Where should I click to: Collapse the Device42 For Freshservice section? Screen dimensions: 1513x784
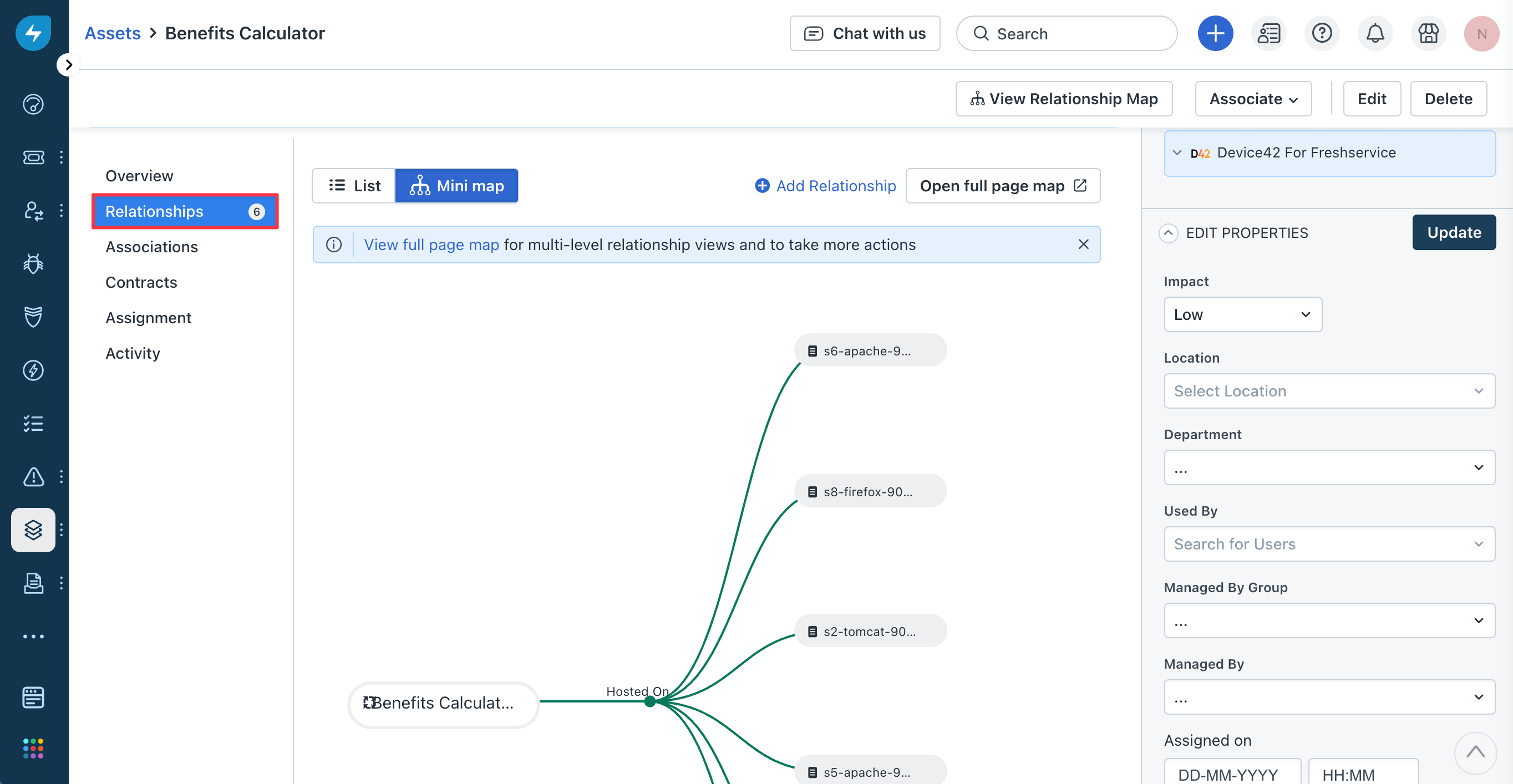coord(1177,152)
